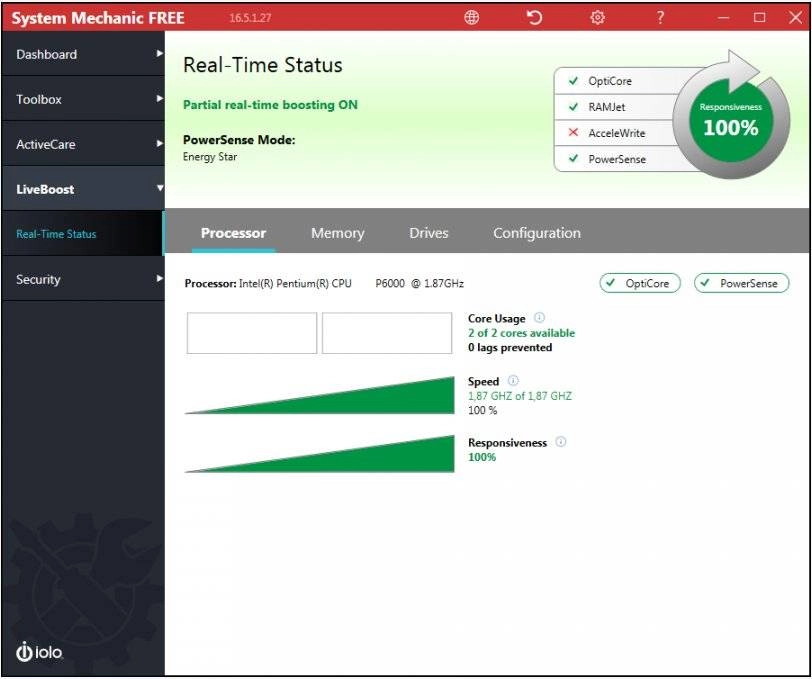812x679 pixels.
Task: Click 'Partial real-time boosting ON' text
Action: tap(270, 105)
